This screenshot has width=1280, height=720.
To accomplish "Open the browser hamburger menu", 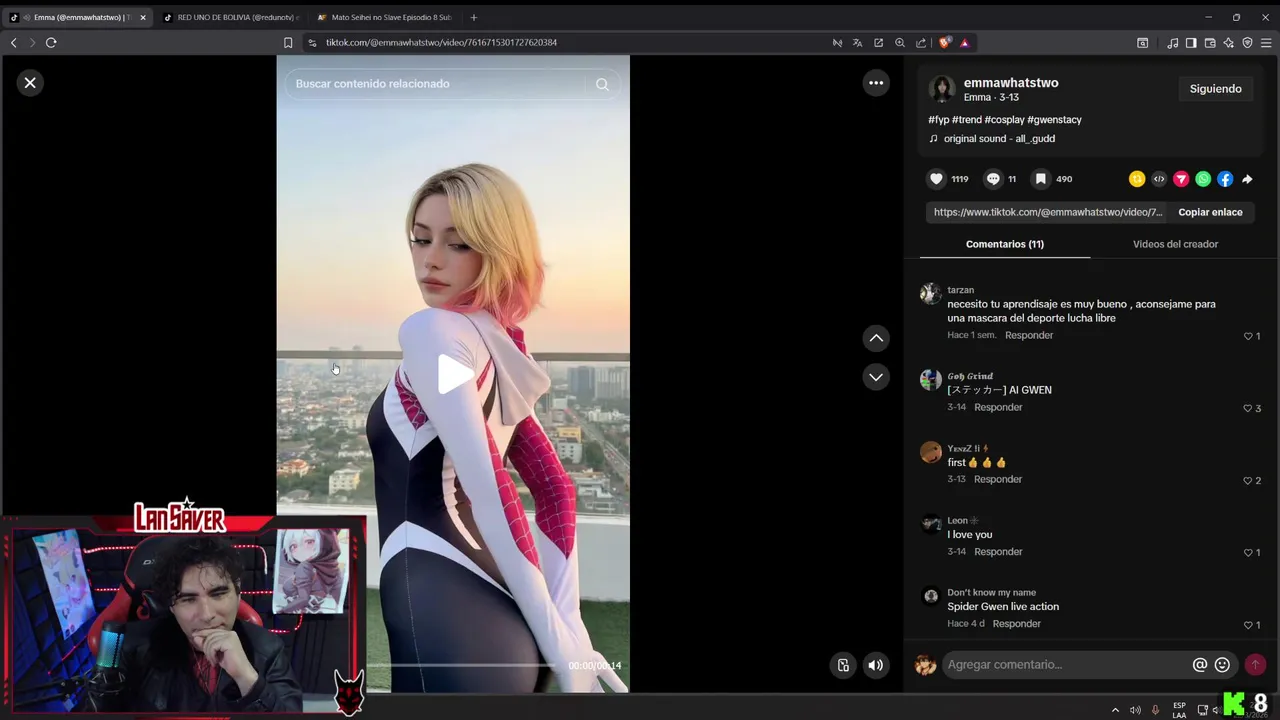I will tap(1266, 43).
